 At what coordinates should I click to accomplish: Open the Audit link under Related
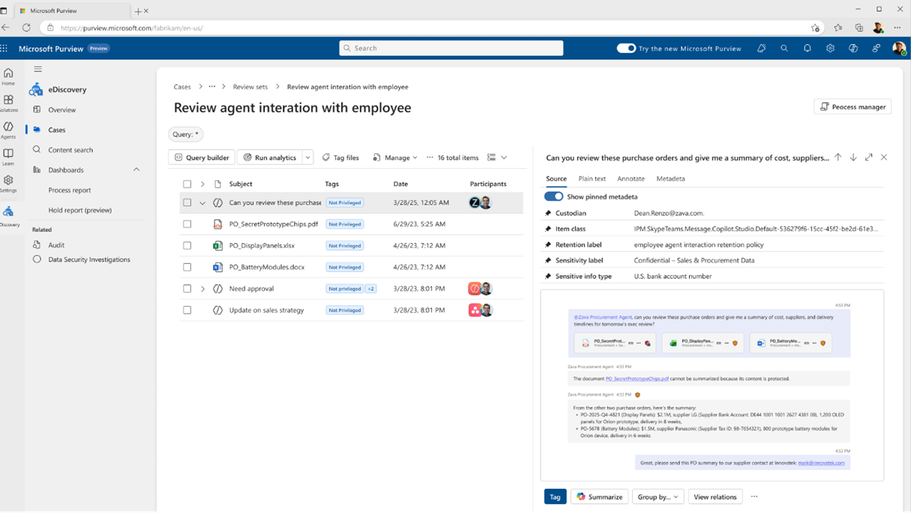(x=56, y=245)
